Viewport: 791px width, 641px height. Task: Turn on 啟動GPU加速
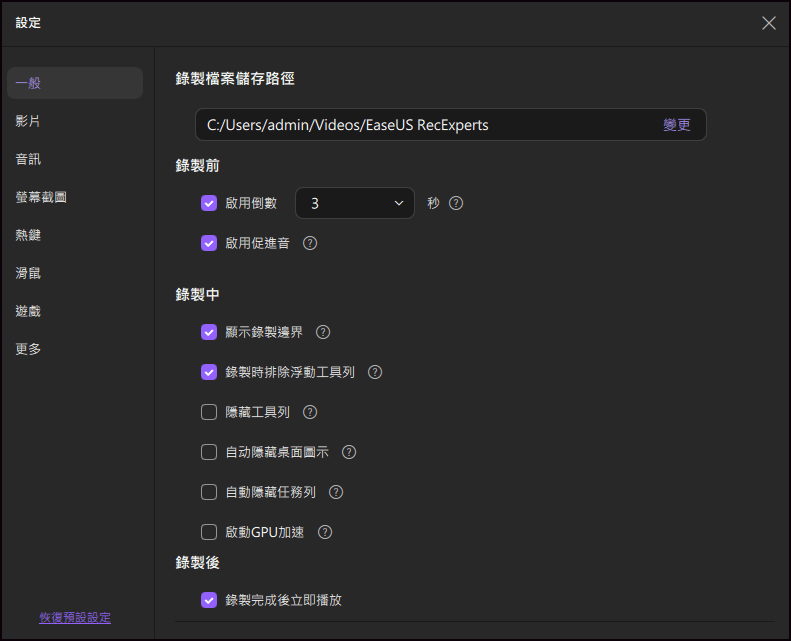click(209, 532)
